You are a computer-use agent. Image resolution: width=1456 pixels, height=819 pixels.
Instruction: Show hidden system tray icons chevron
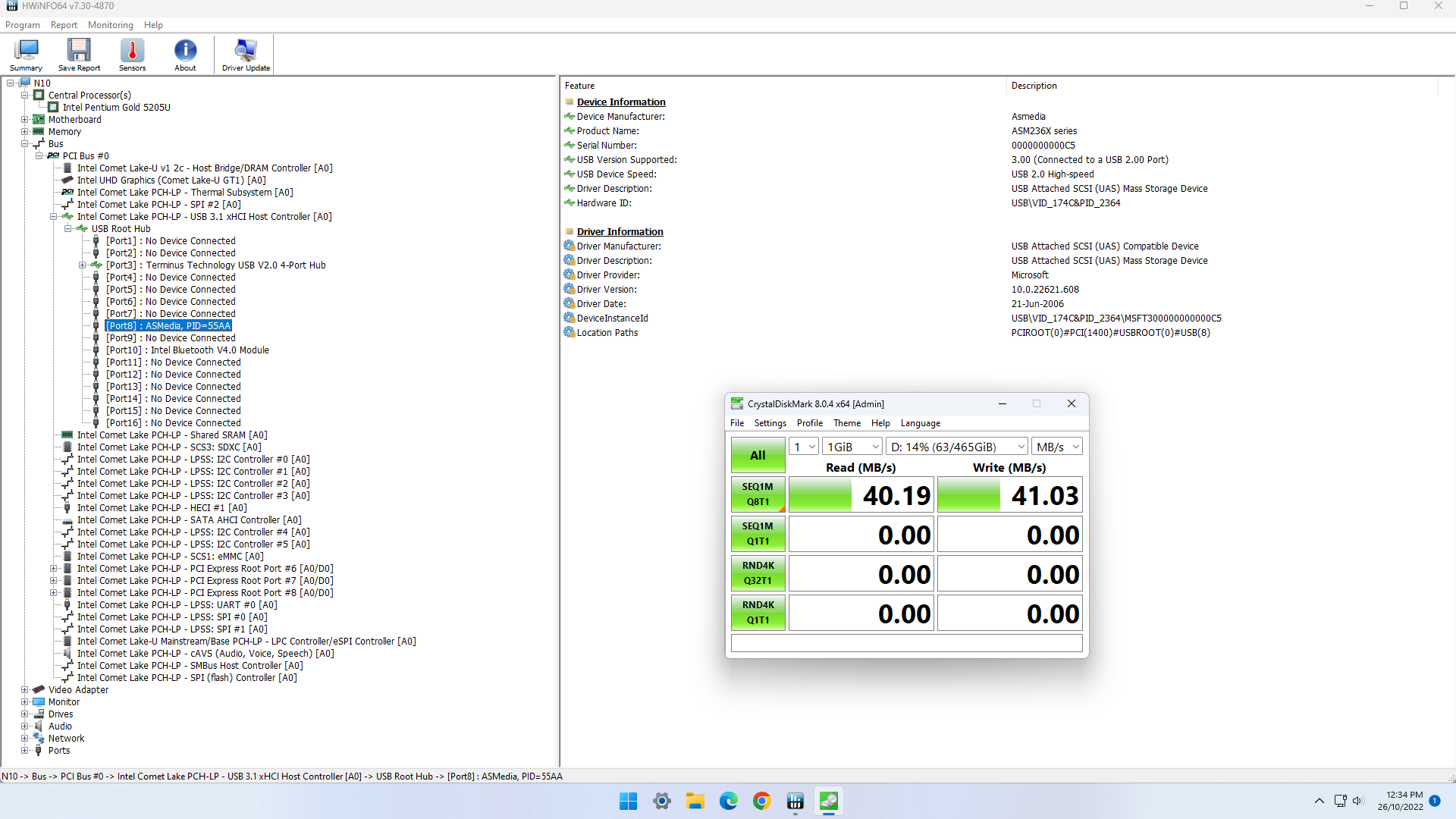(1319, 801)
